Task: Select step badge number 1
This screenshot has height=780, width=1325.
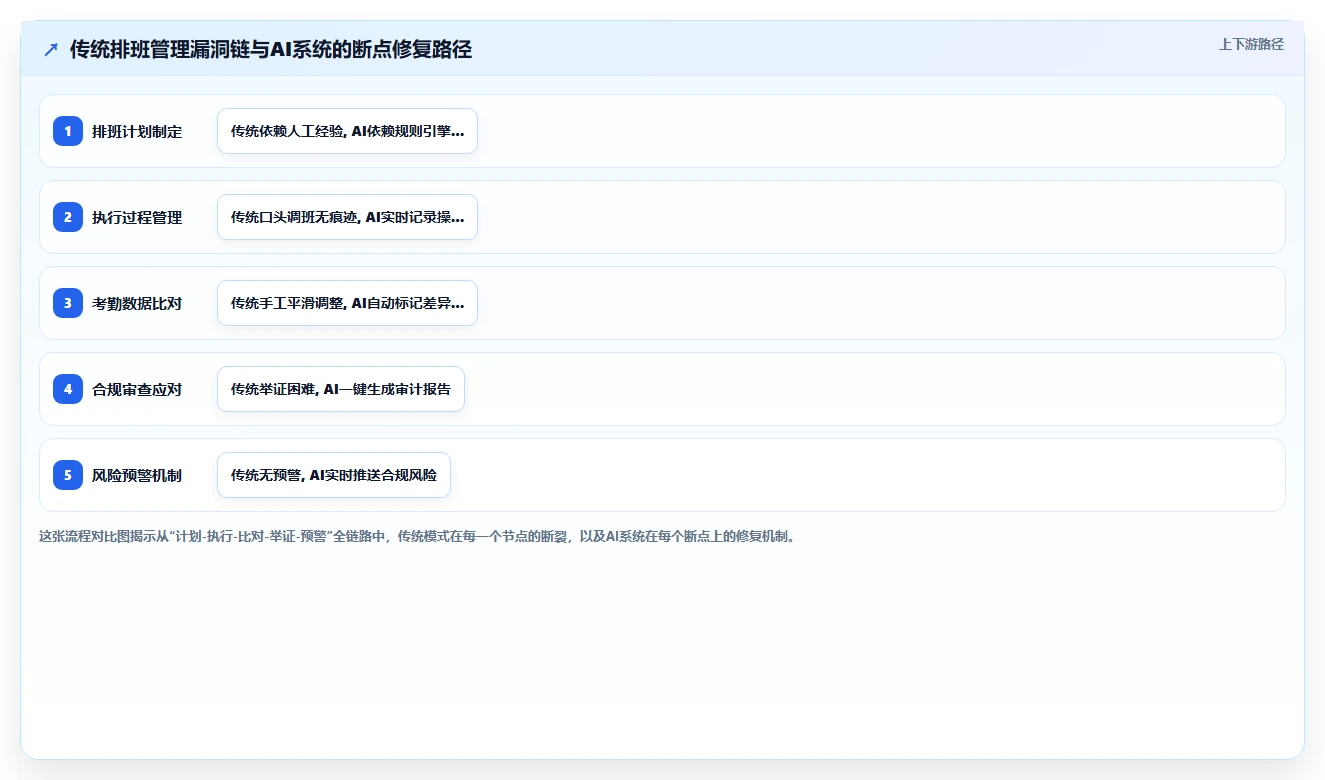Action: (x=68, y=131)
